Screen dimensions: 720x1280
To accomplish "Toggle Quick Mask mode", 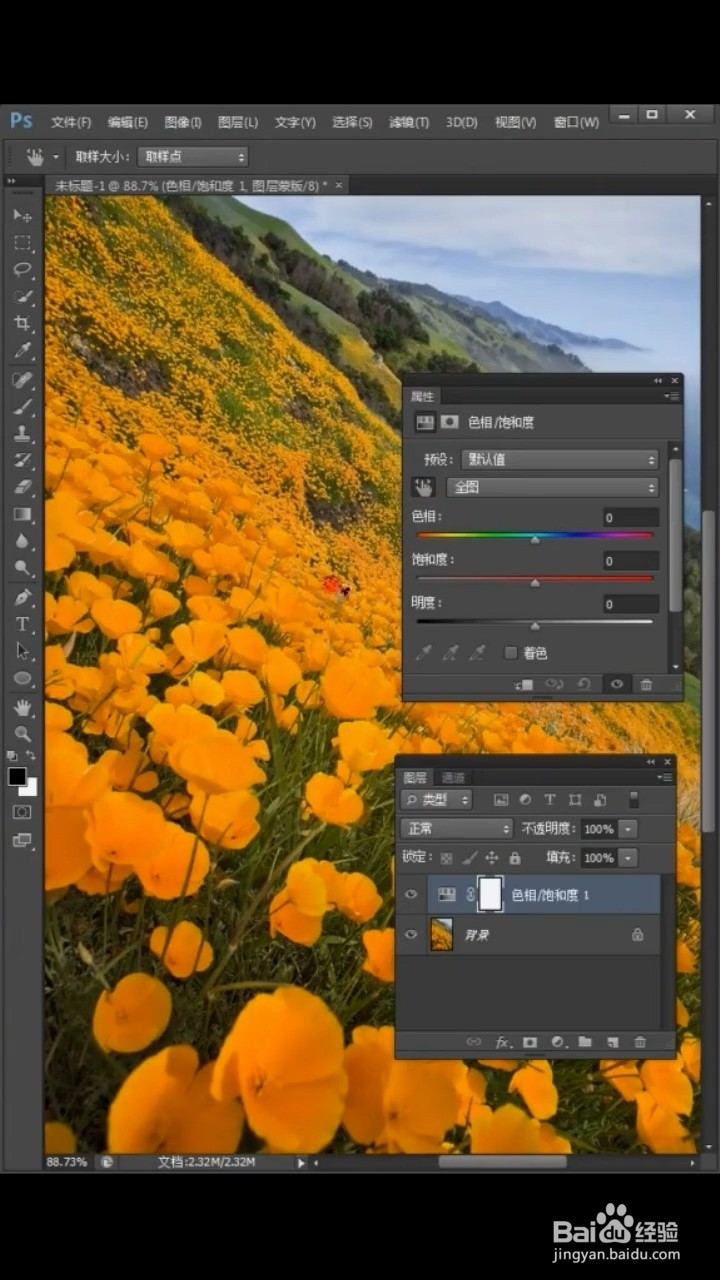I will tap(22, 813).
